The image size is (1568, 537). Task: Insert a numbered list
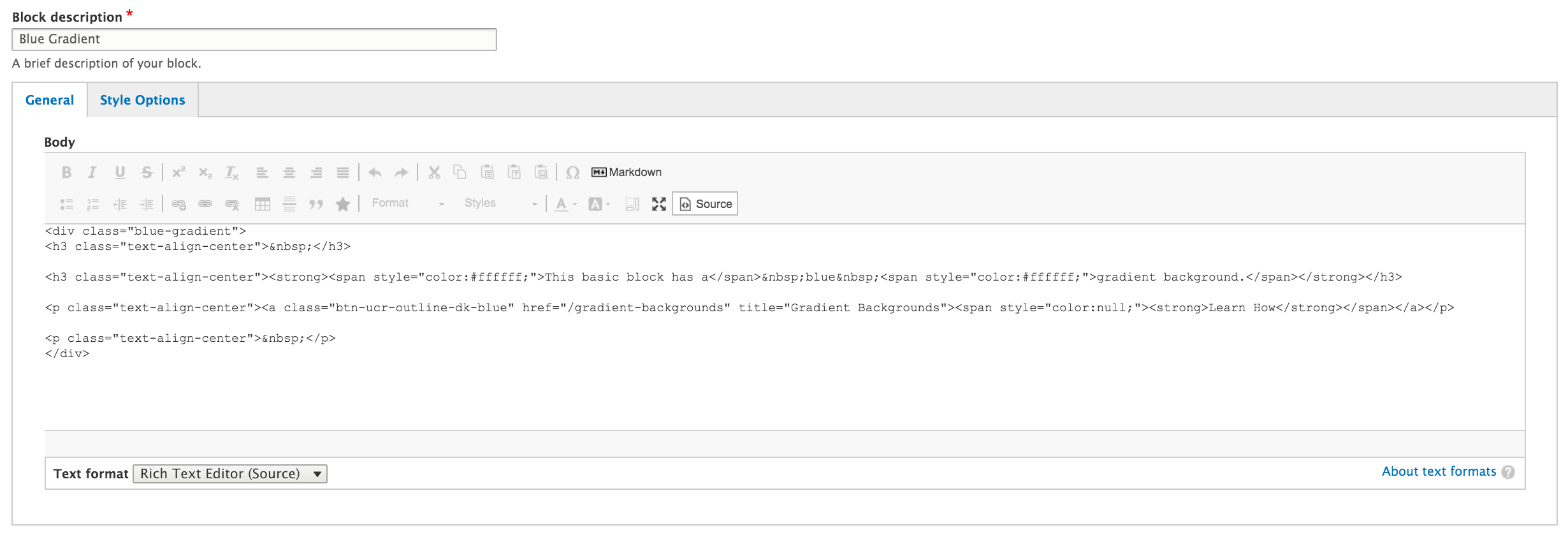[93, 204]
